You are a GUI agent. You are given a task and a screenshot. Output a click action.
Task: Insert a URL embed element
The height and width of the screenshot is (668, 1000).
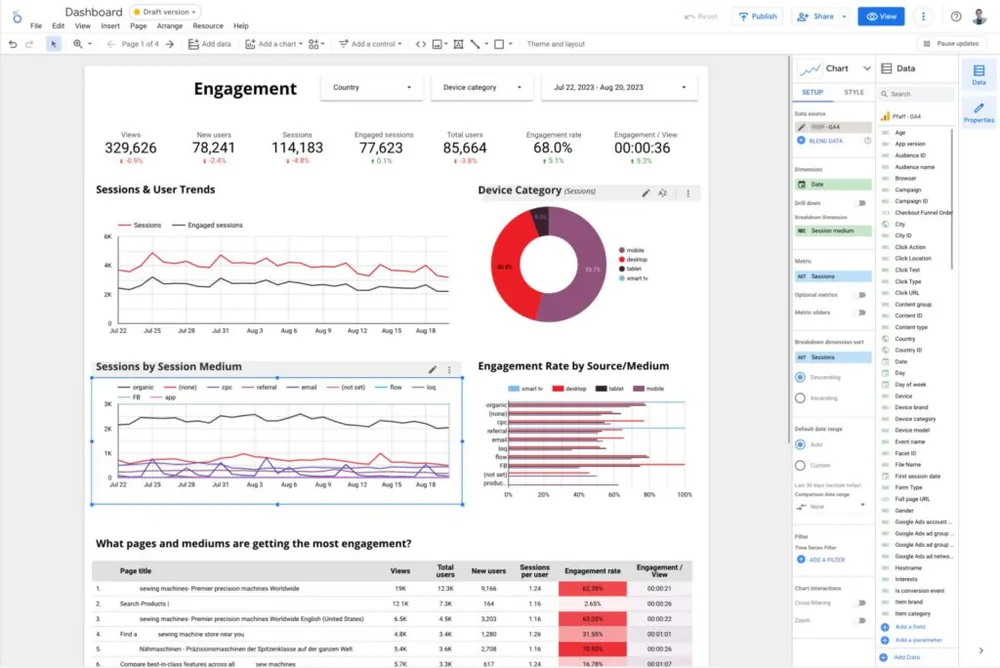click(x=420, y=44)
